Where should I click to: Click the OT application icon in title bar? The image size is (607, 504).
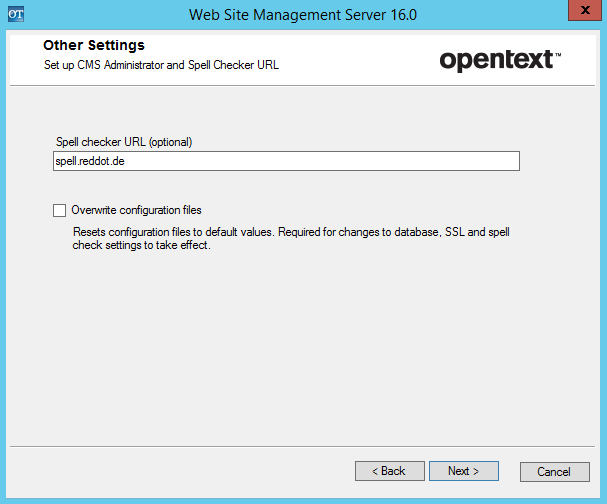[x=16, y=14]
